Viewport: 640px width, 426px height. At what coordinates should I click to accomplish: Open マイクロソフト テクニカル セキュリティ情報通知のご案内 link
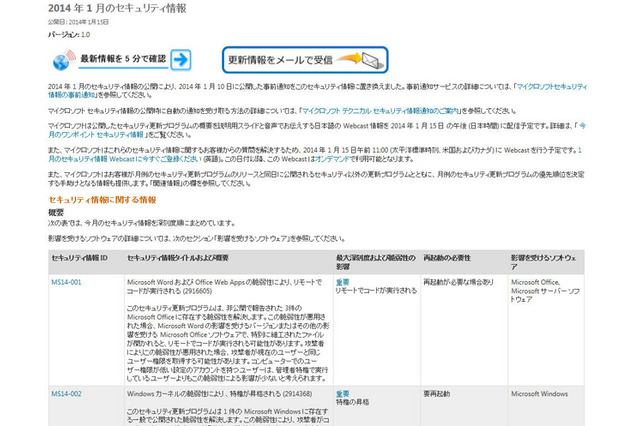pyautogui.click(x=380, y=111)
